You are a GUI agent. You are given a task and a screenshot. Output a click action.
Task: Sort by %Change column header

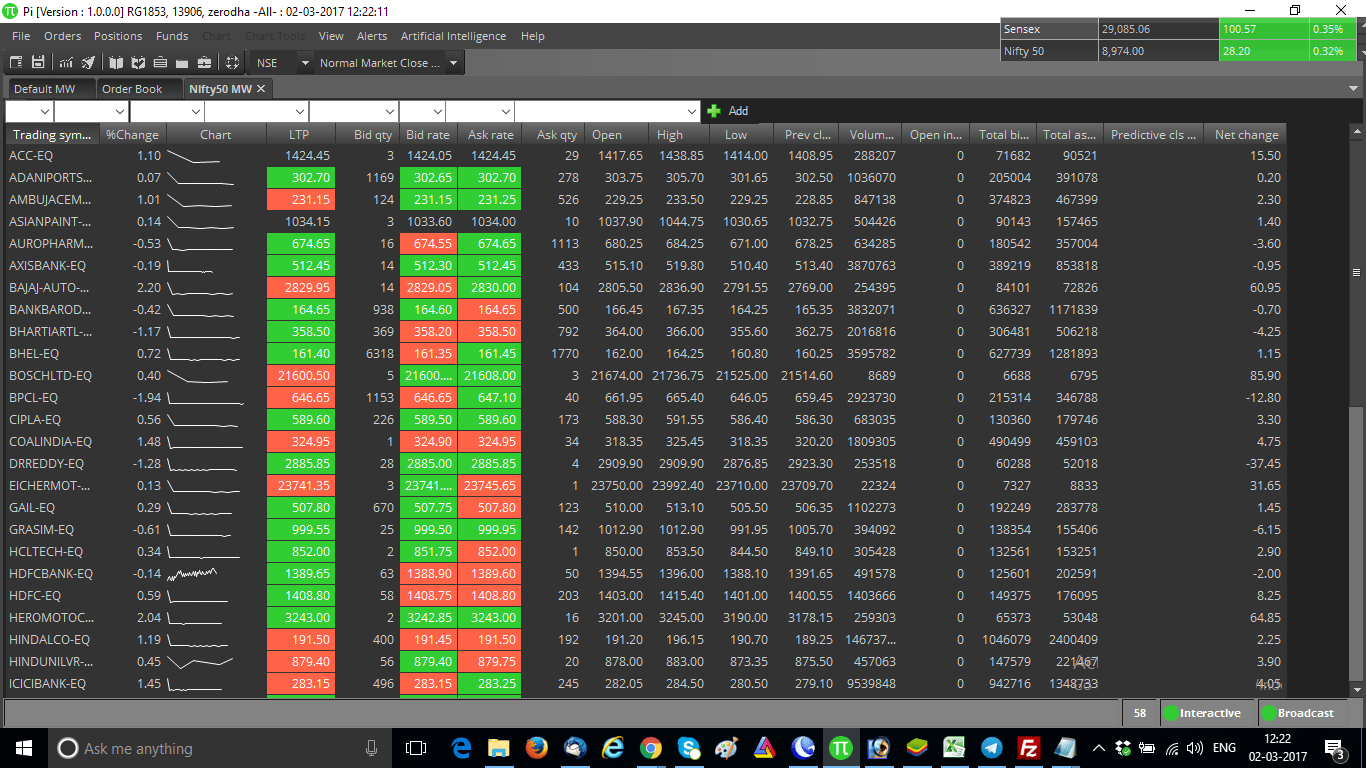point(133,134)
